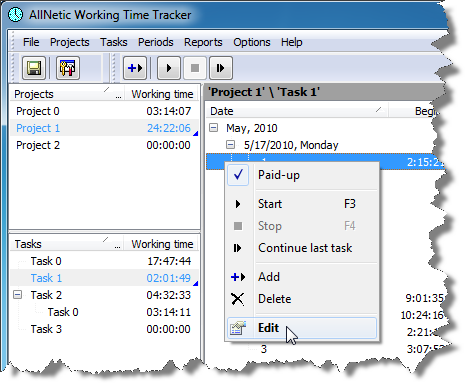
Task: Click the Edit icon in context menu
Action: point(238,328)
